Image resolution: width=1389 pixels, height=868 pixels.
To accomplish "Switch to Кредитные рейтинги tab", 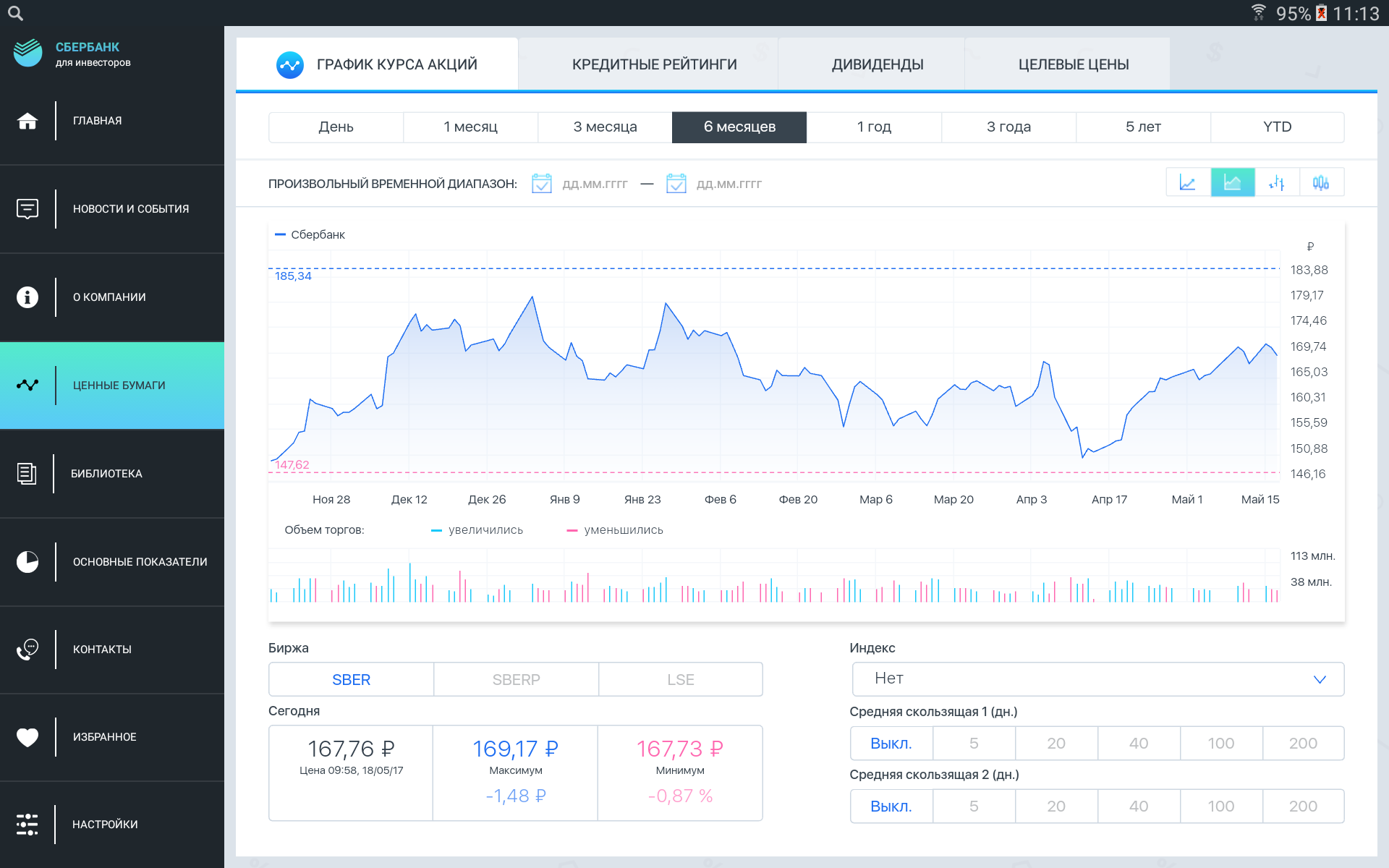I will (x=654, y=64).
